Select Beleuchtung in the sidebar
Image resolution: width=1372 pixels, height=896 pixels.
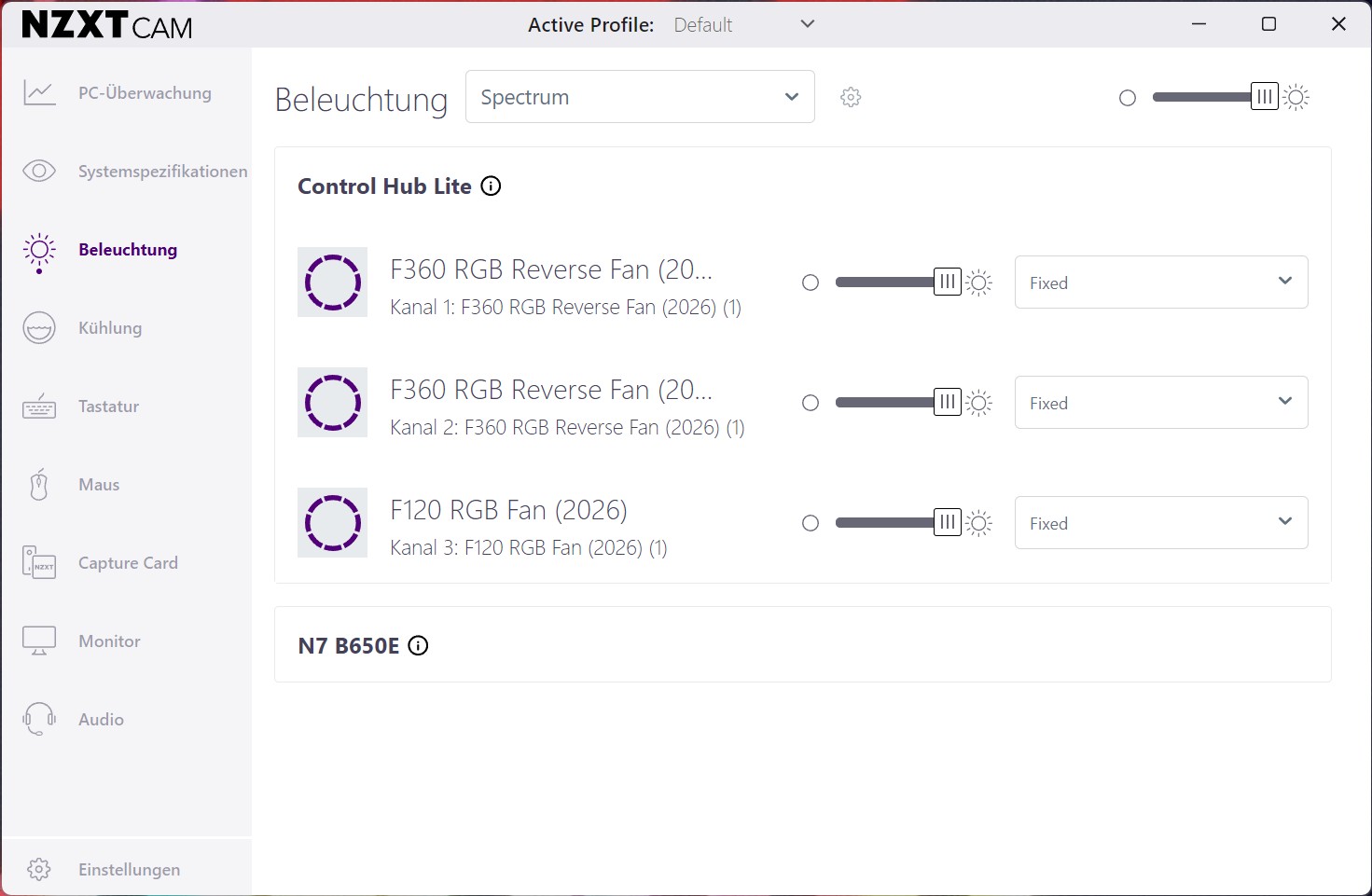127,250
